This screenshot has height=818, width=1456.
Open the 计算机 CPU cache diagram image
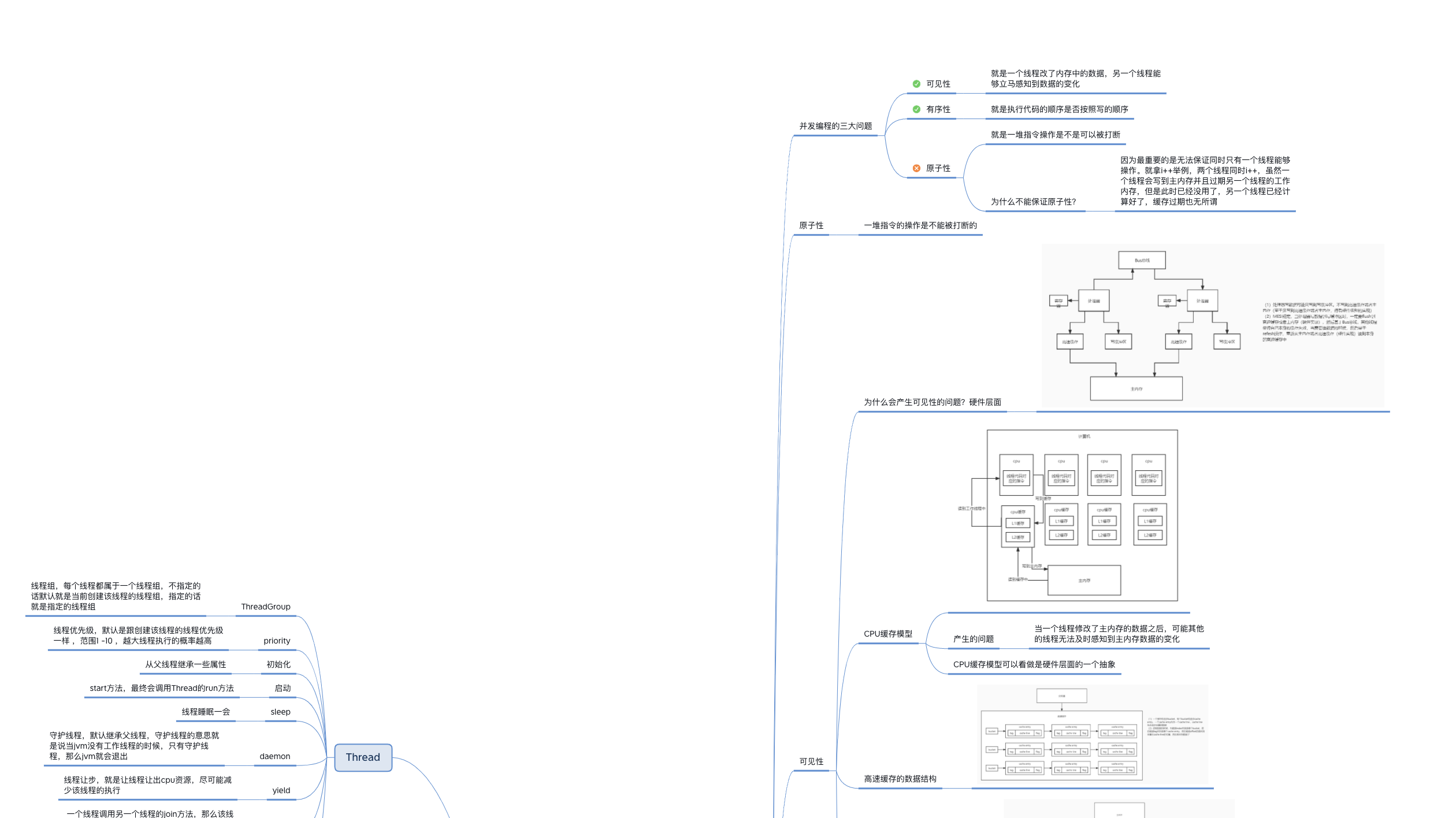coord(1069,515)
